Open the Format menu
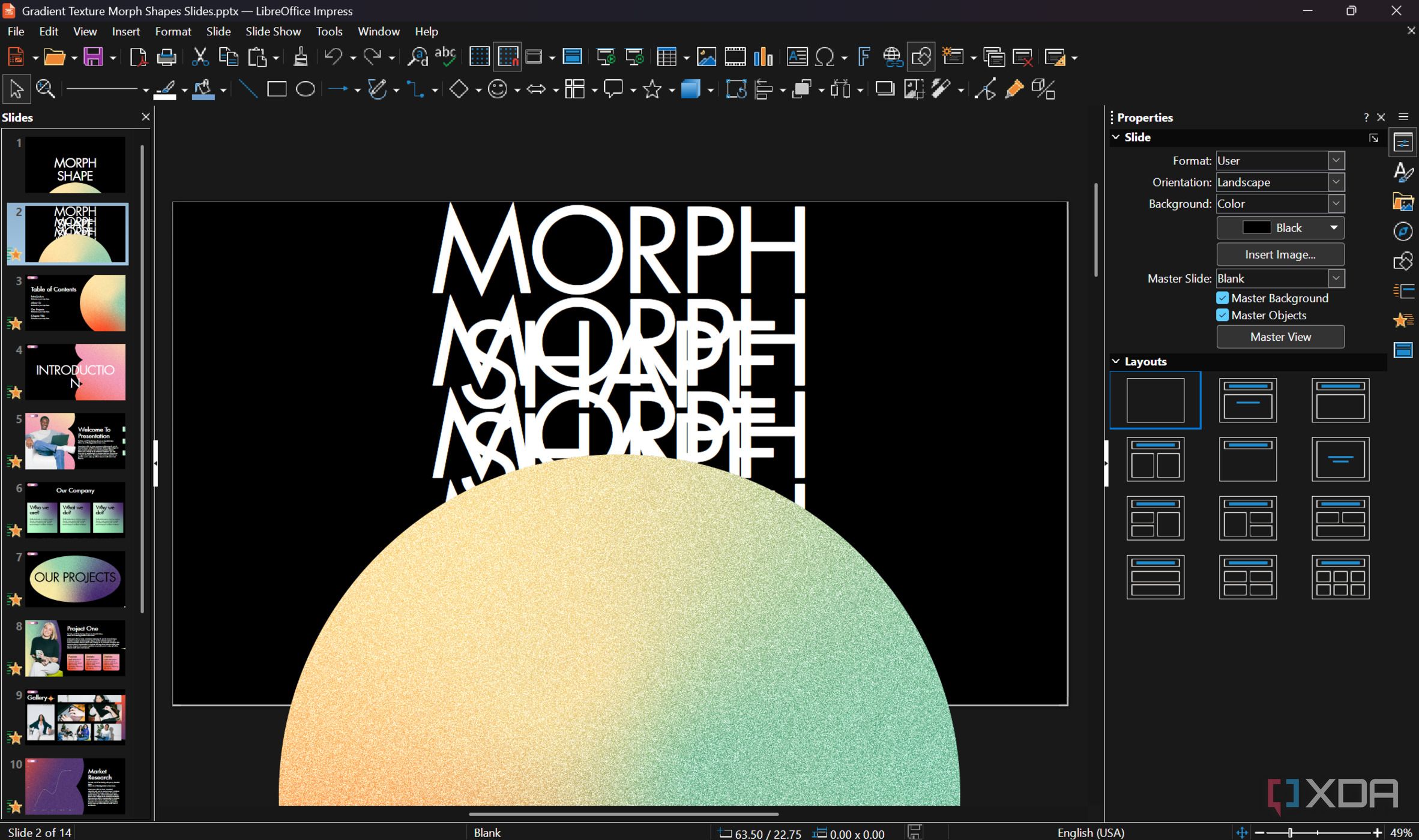The height and width of the screenshot is (840, 1419). pyautogui.click(x=173, y=31)
